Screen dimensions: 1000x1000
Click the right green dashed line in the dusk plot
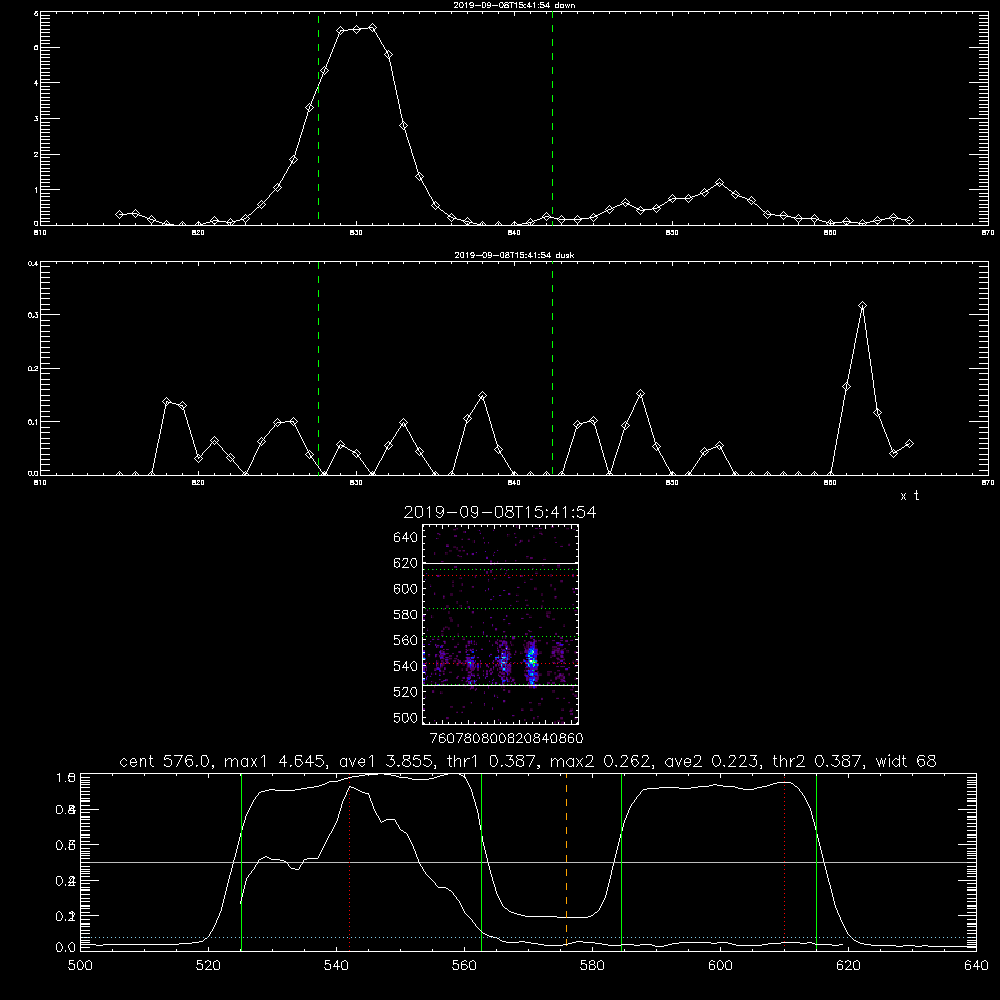(552, 368)
